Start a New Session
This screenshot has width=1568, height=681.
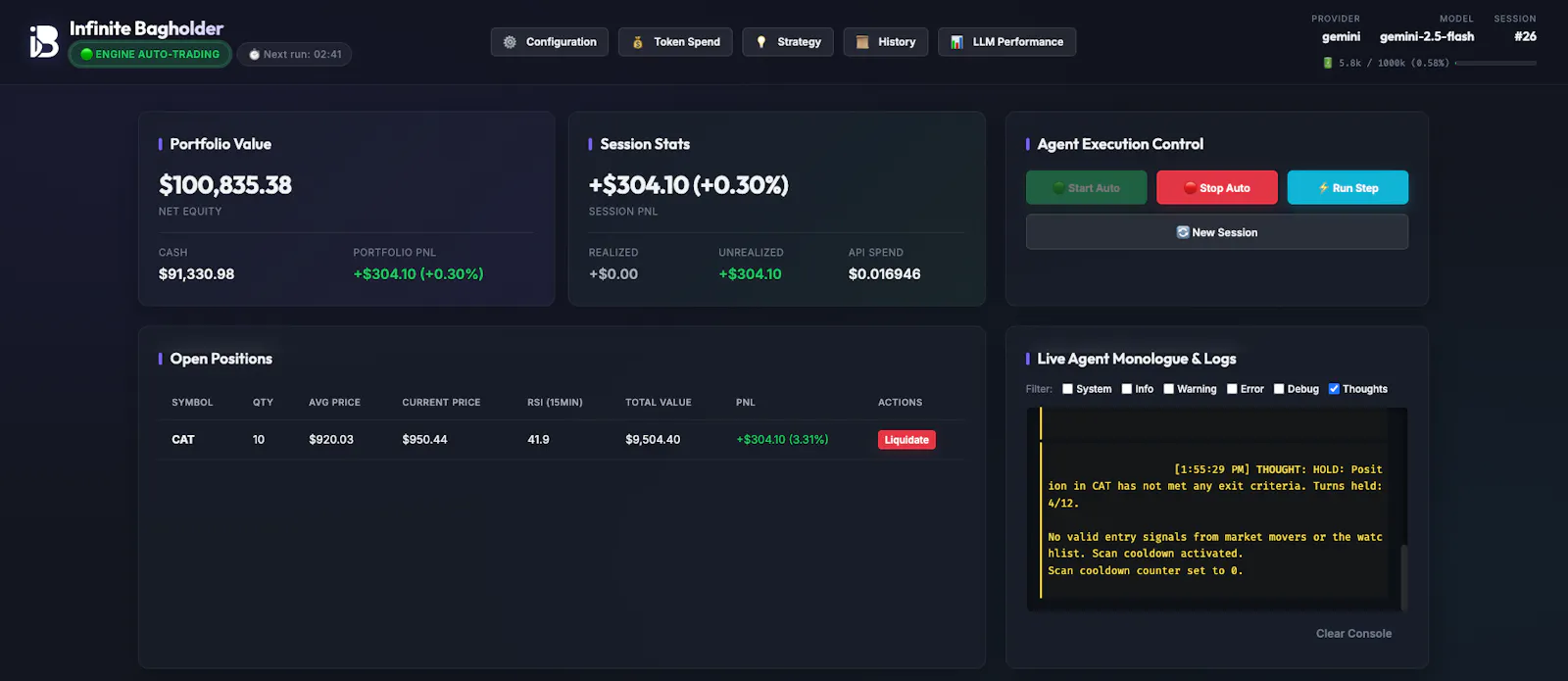[1217, 232]
